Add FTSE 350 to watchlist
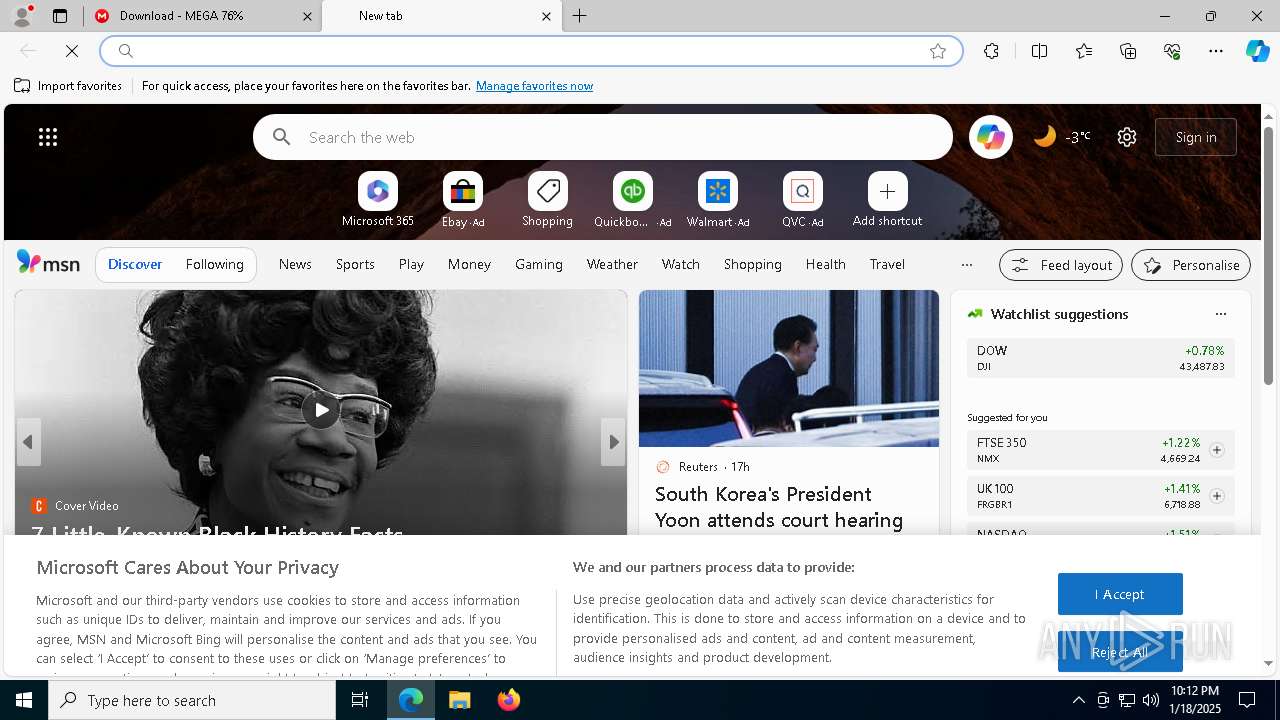 coord(1216,450)
